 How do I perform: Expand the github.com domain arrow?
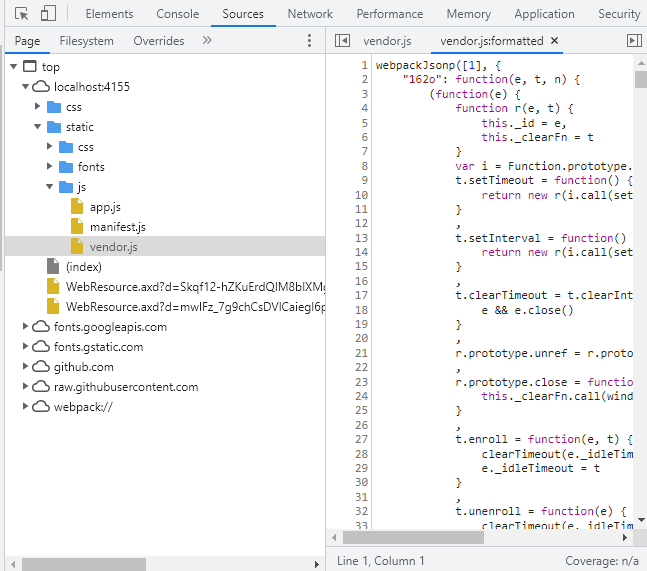point(26,366)
